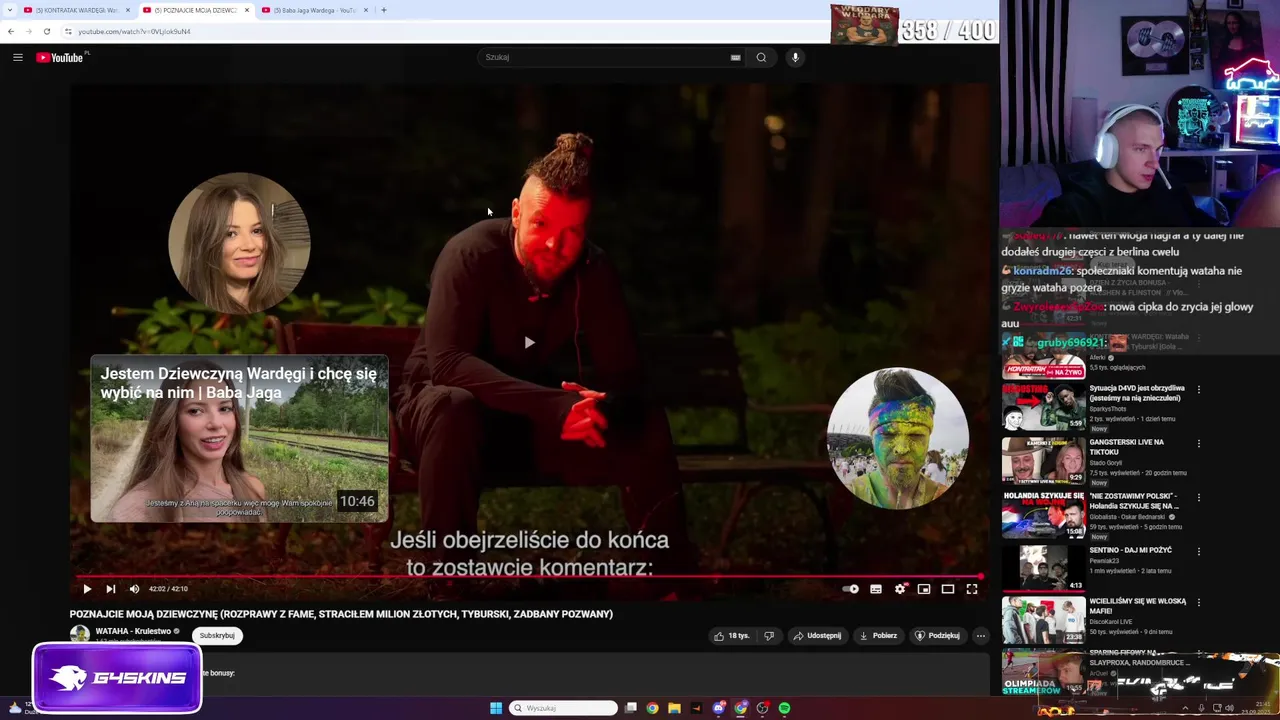The image size is (1280, 720).
Task: Click the center replay play overlay
Action: 529,342
